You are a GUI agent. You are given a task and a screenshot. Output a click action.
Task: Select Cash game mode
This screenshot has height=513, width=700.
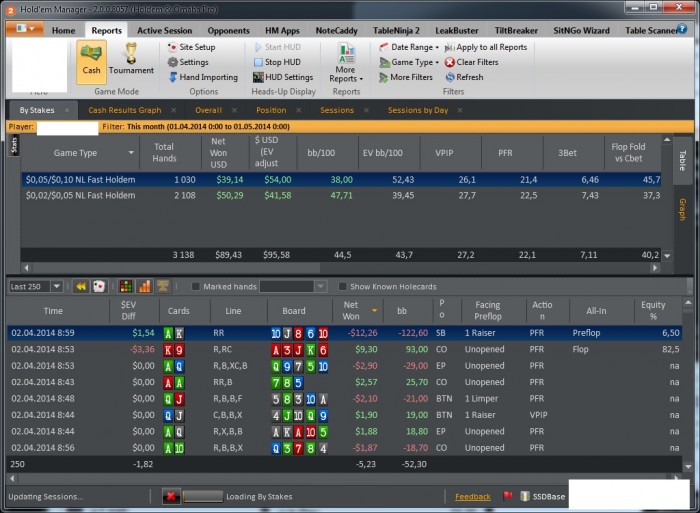pyautogui.click(x=91, y=62)
